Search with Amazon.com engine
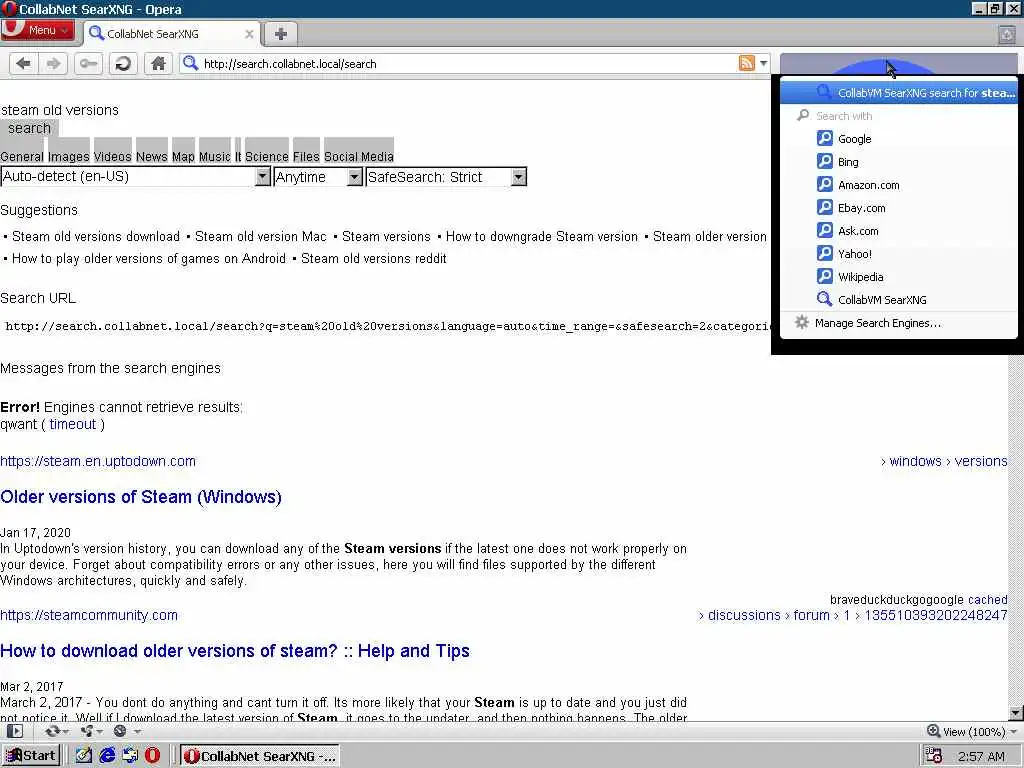The height and width of the screenshot is (768, 1024). tap(899, 185)
